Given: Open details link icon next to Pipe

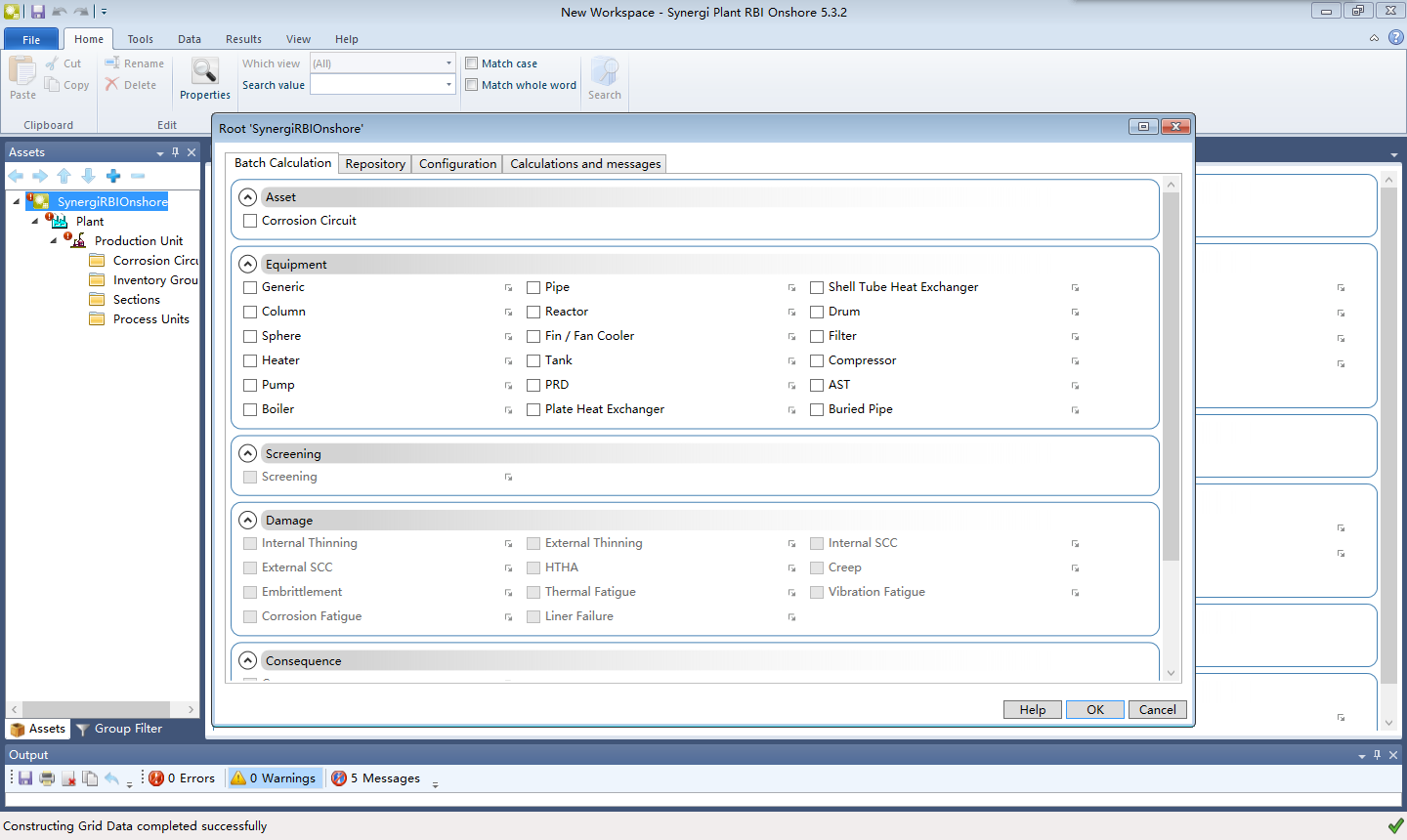Looking at the screenshot, I should click(791, 288).
